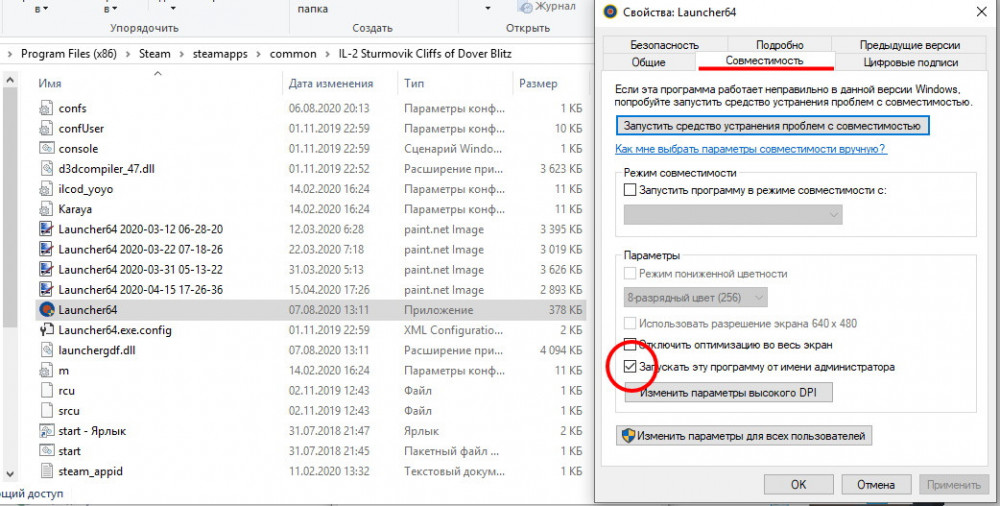Toggle Использовать разрешение экрана 640 x 480
The height and width of the screenshot is (506, 1000).
pos(630,324)
